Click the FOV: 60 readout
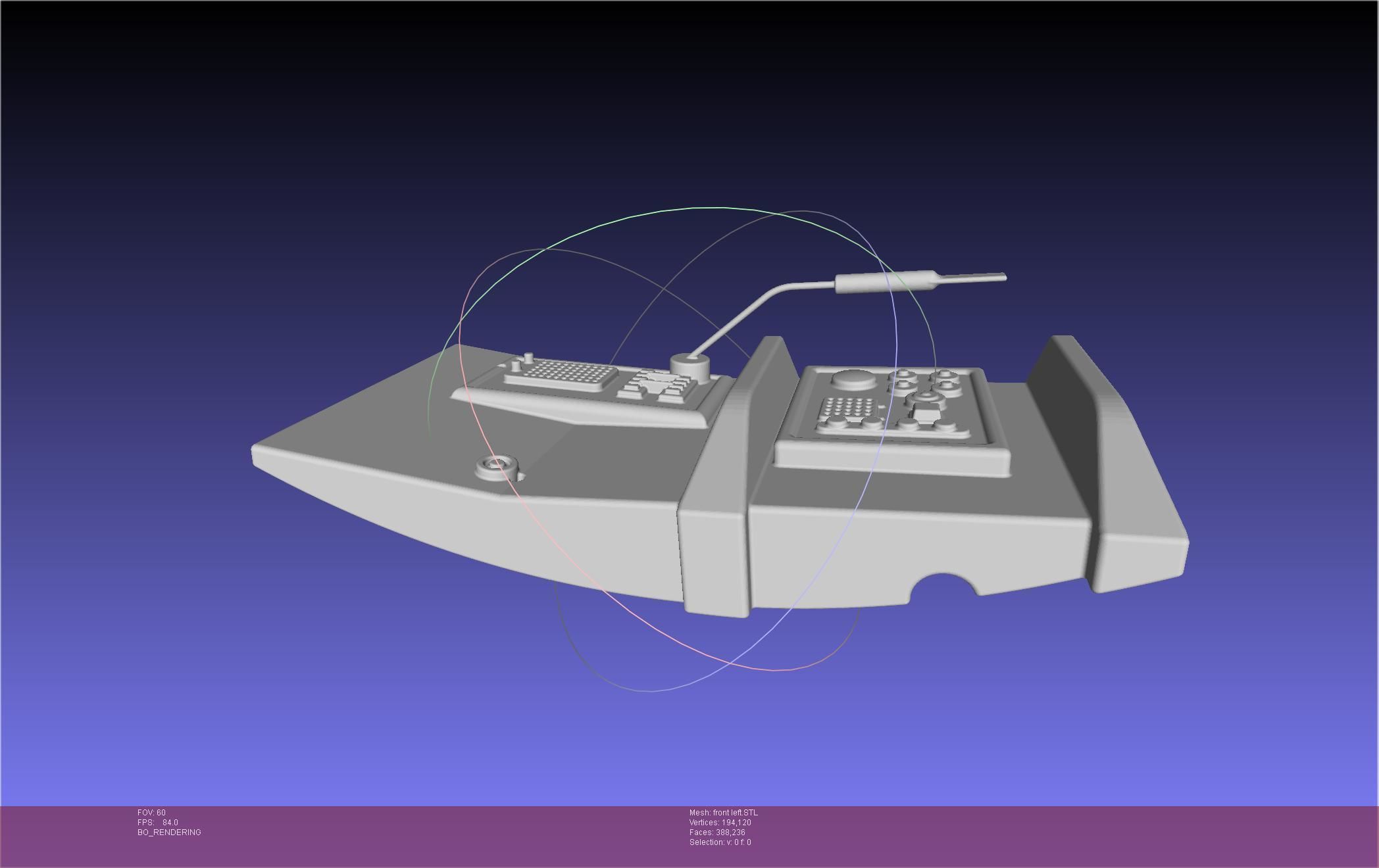The width and height of the screenshot is (1379, 868). point(152,813)
